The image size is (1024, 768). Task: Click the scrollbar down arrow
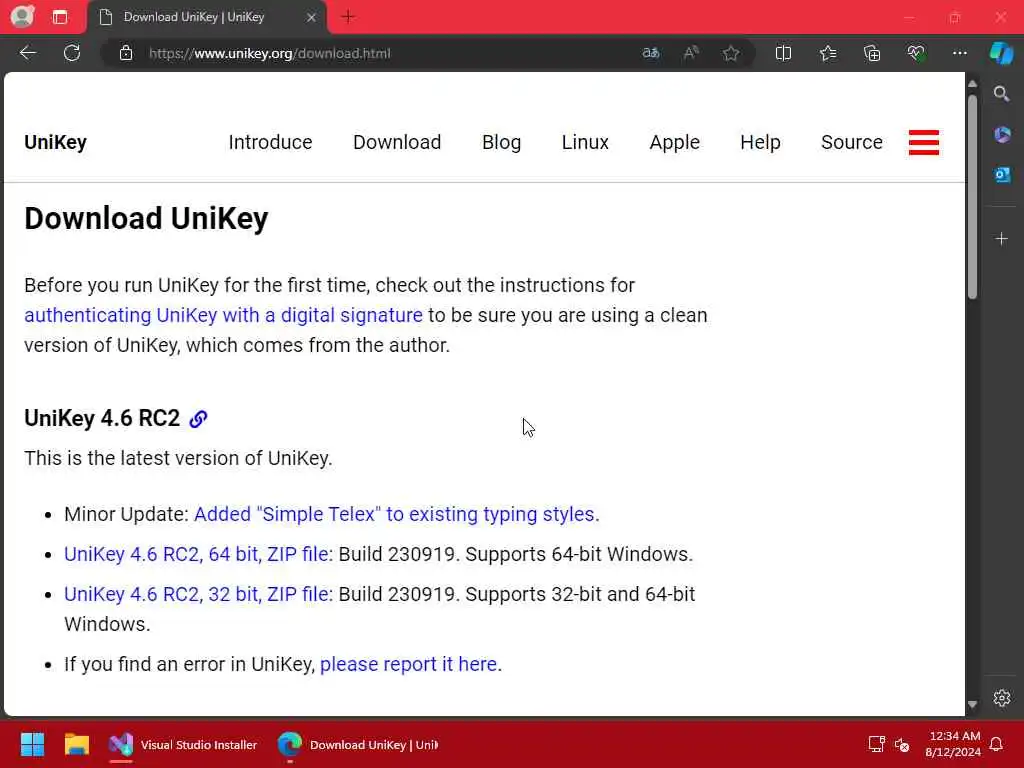[972, 705]
